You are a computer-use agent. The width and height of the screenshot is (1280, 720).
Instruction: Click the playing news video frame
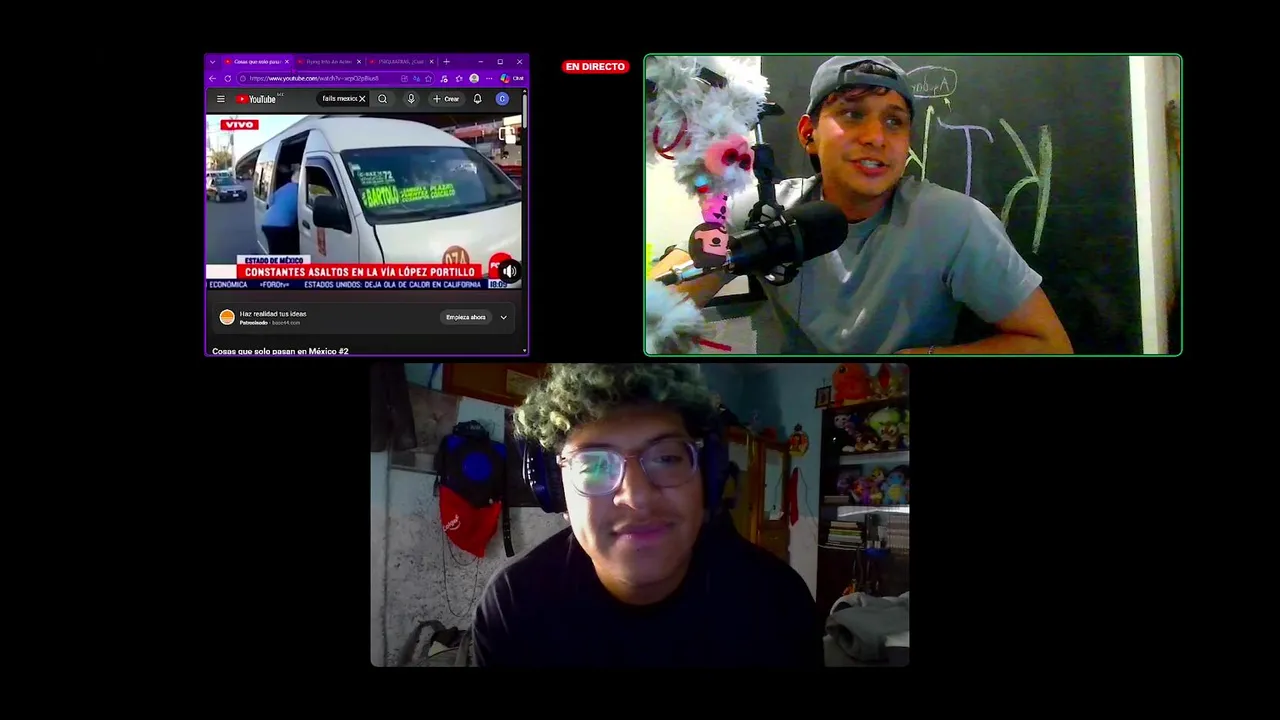click(x=364, y=202)
